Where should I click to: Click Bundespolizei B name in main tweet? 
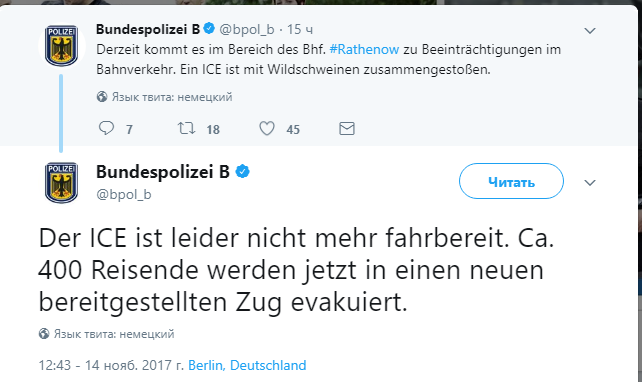[x=163, y=172]
